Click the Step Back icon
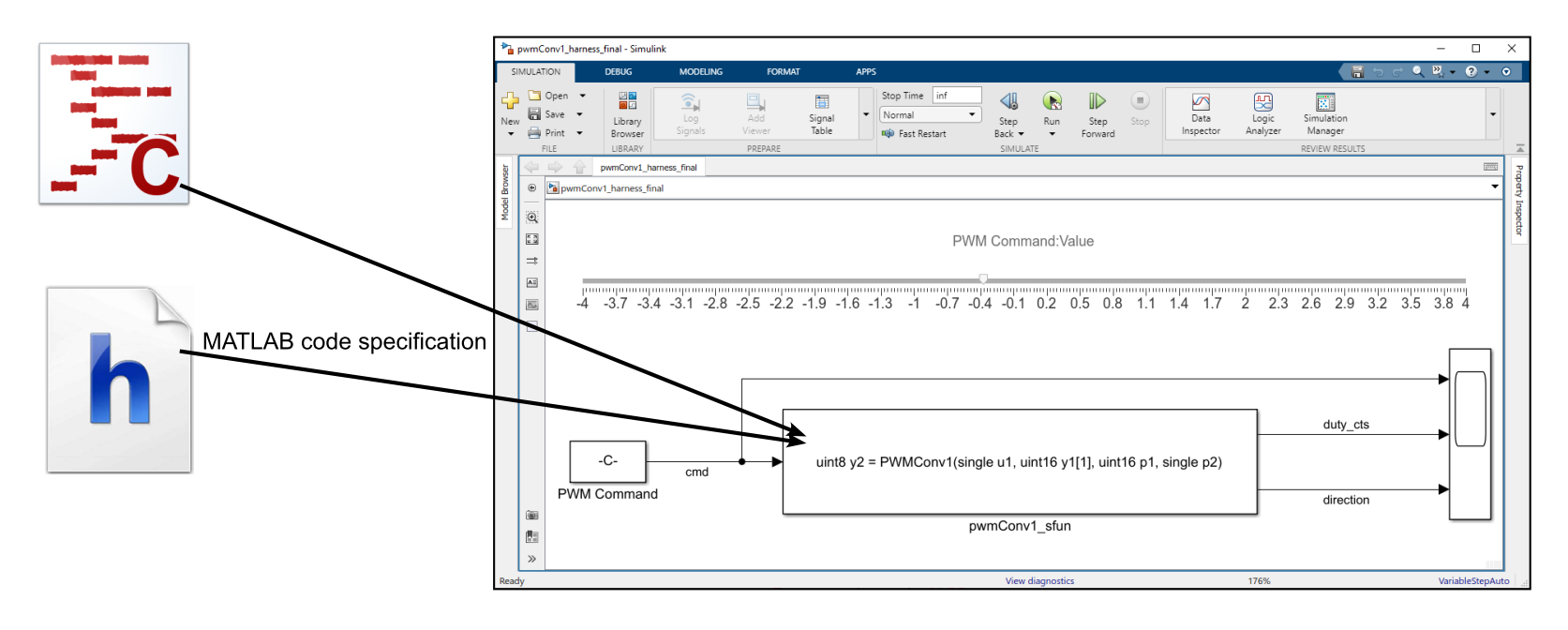1568x630 pixels. [x=1008, y=101]
